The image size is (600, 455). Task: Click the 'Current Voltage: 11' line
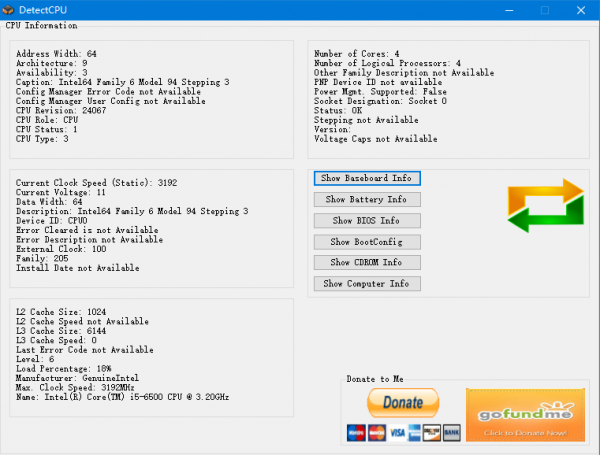coord(60,192)
